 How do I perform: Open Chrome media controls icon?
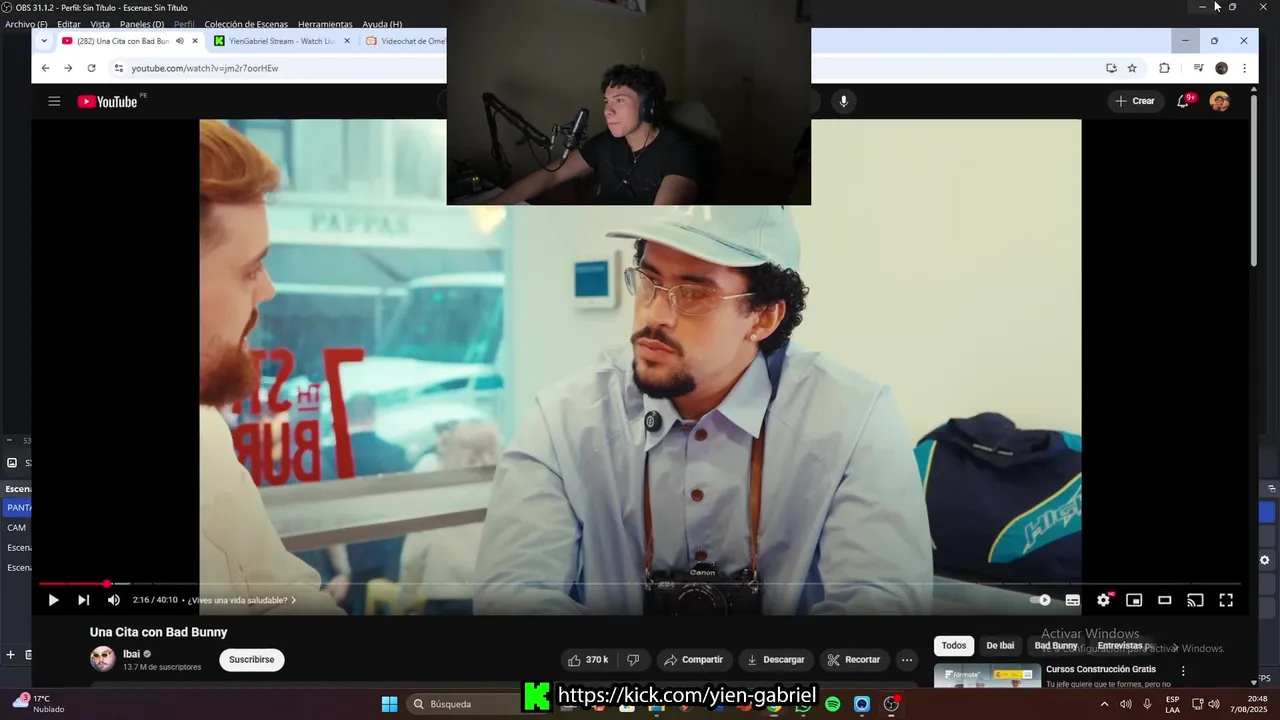pos(1198,68)
